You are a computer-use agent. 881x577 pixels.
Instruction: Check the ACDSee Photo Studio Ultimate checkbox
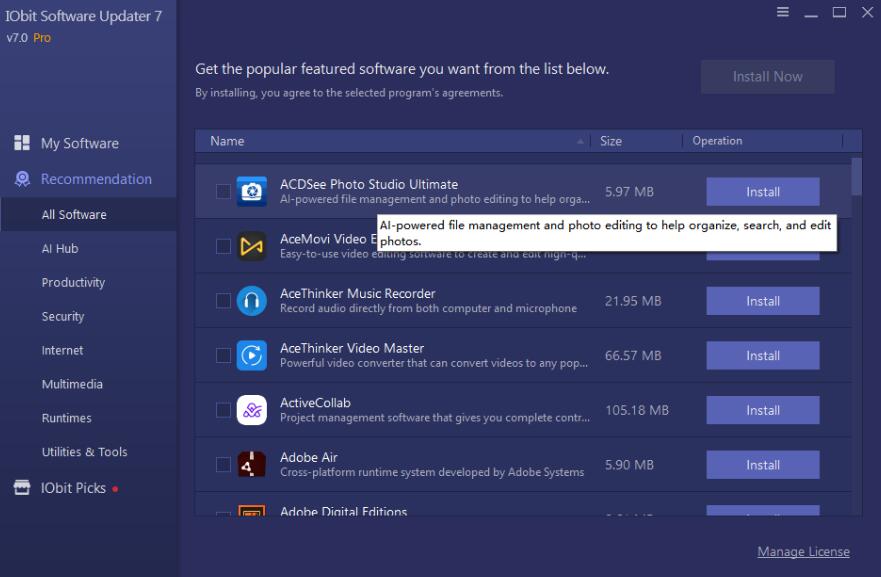point(223,192)
